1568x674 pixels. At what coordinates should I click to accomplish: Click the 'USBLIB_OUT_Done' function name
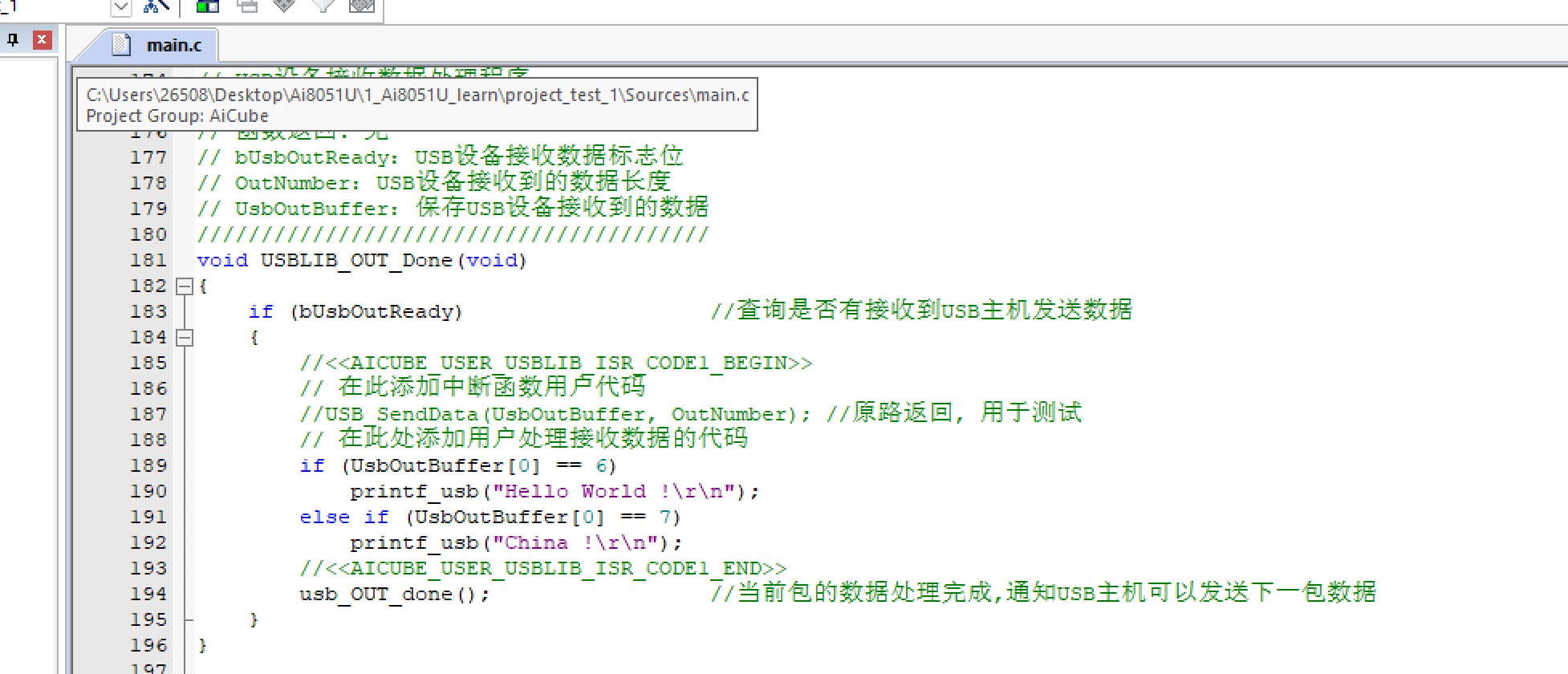(x=356, y=261)
